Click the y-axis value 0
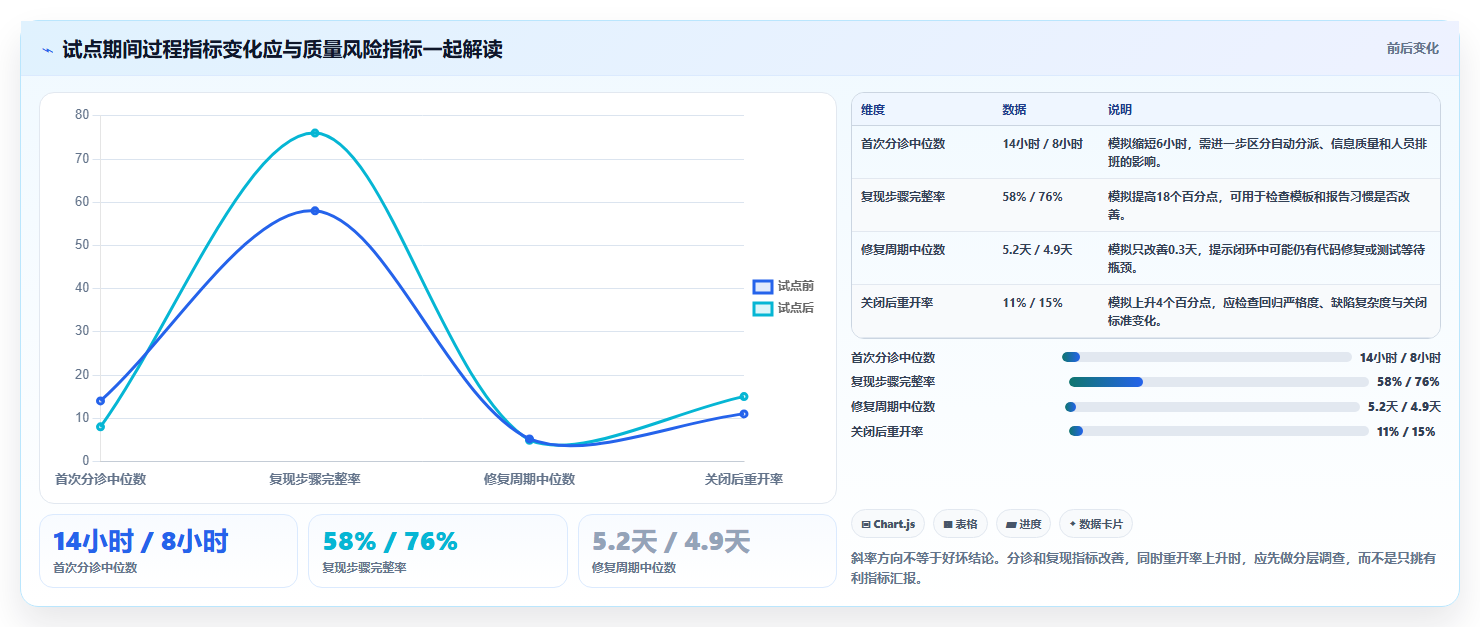 coord(86,461)
